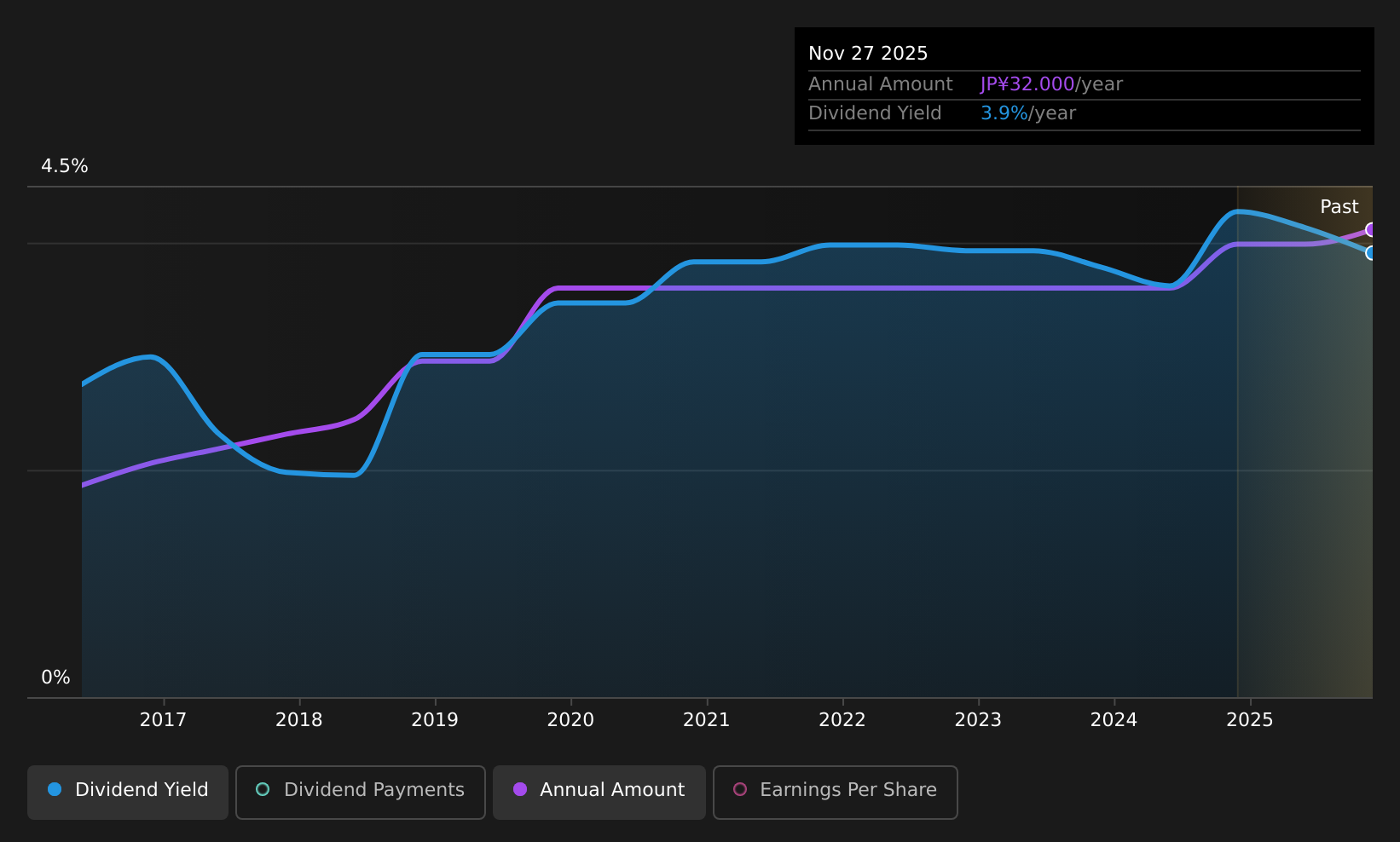Enable the Earnings Per Share series
1400x842 pixels.
(836, 793)
